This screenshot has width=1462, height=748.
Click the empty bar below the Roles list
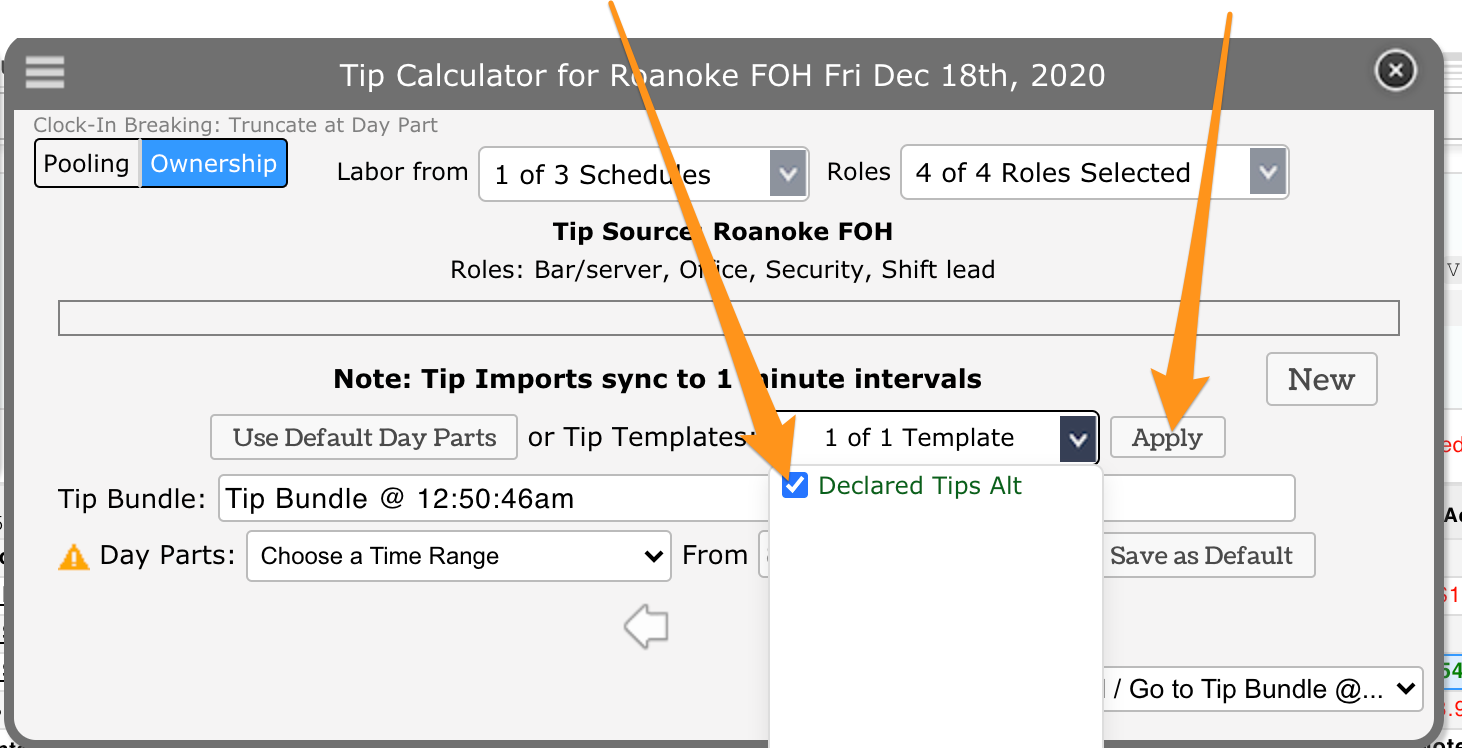(728, 318)
